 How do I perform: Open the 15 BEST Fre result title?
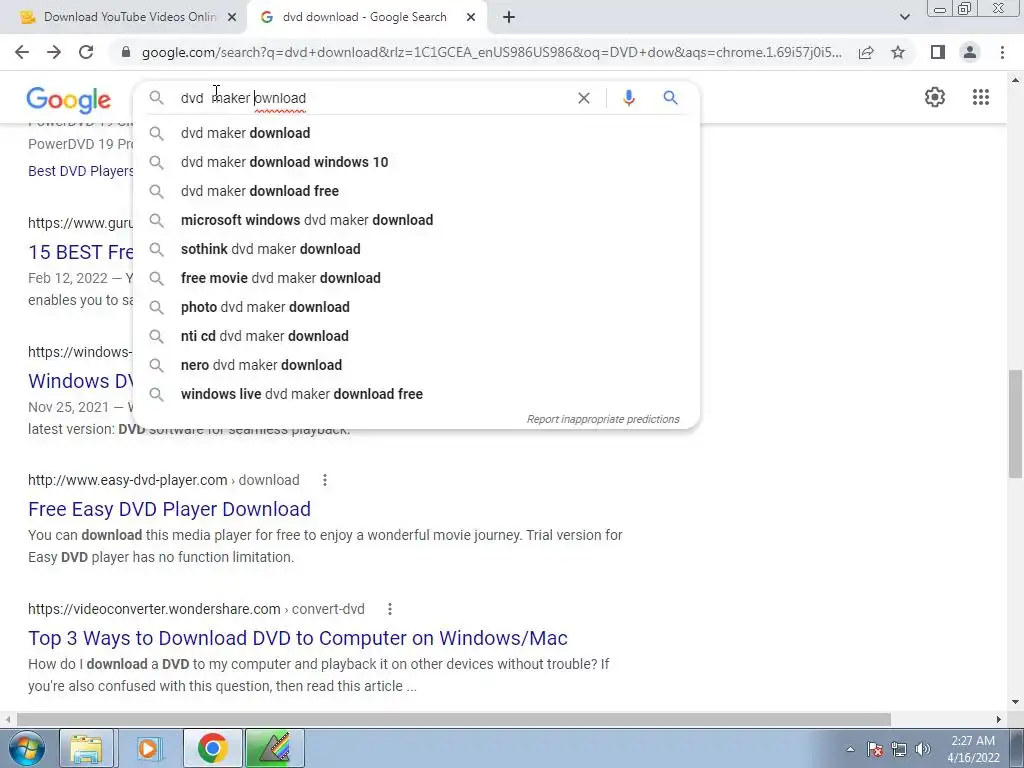click(80, 252)
